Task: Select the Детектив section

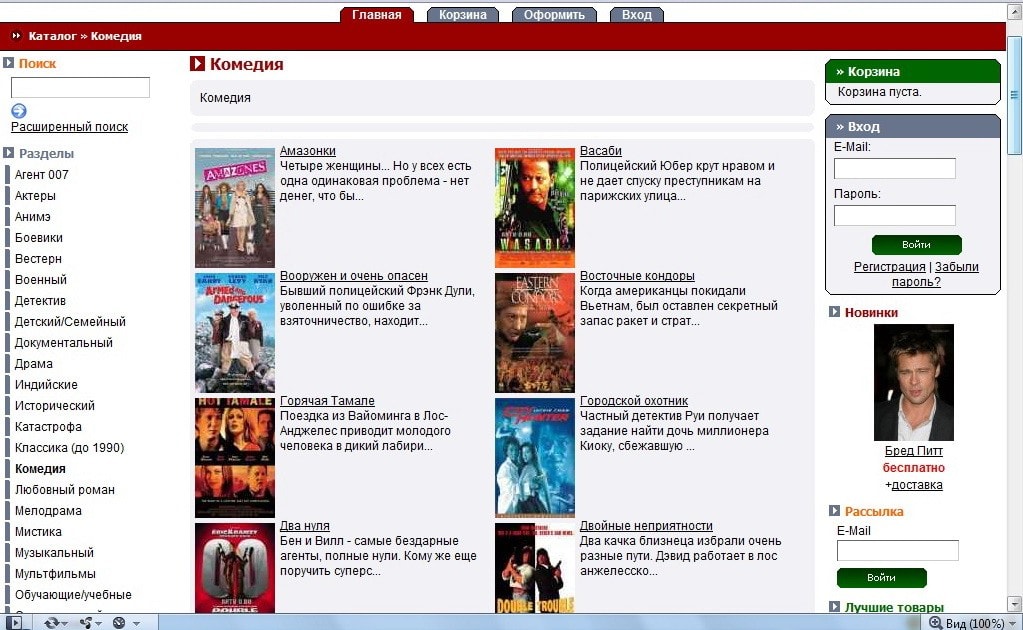Action: [x=40, y=301]
